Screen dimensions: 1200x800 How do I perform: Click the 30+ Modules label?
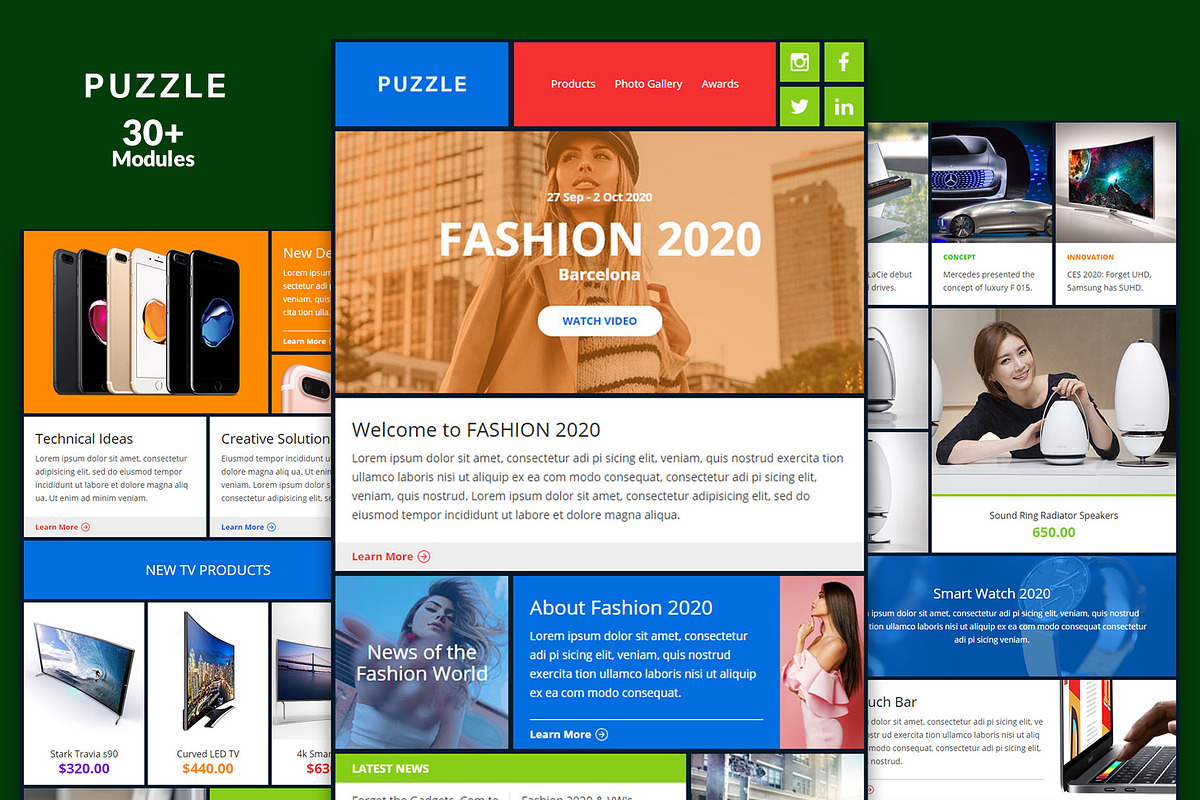coord(154,144)
